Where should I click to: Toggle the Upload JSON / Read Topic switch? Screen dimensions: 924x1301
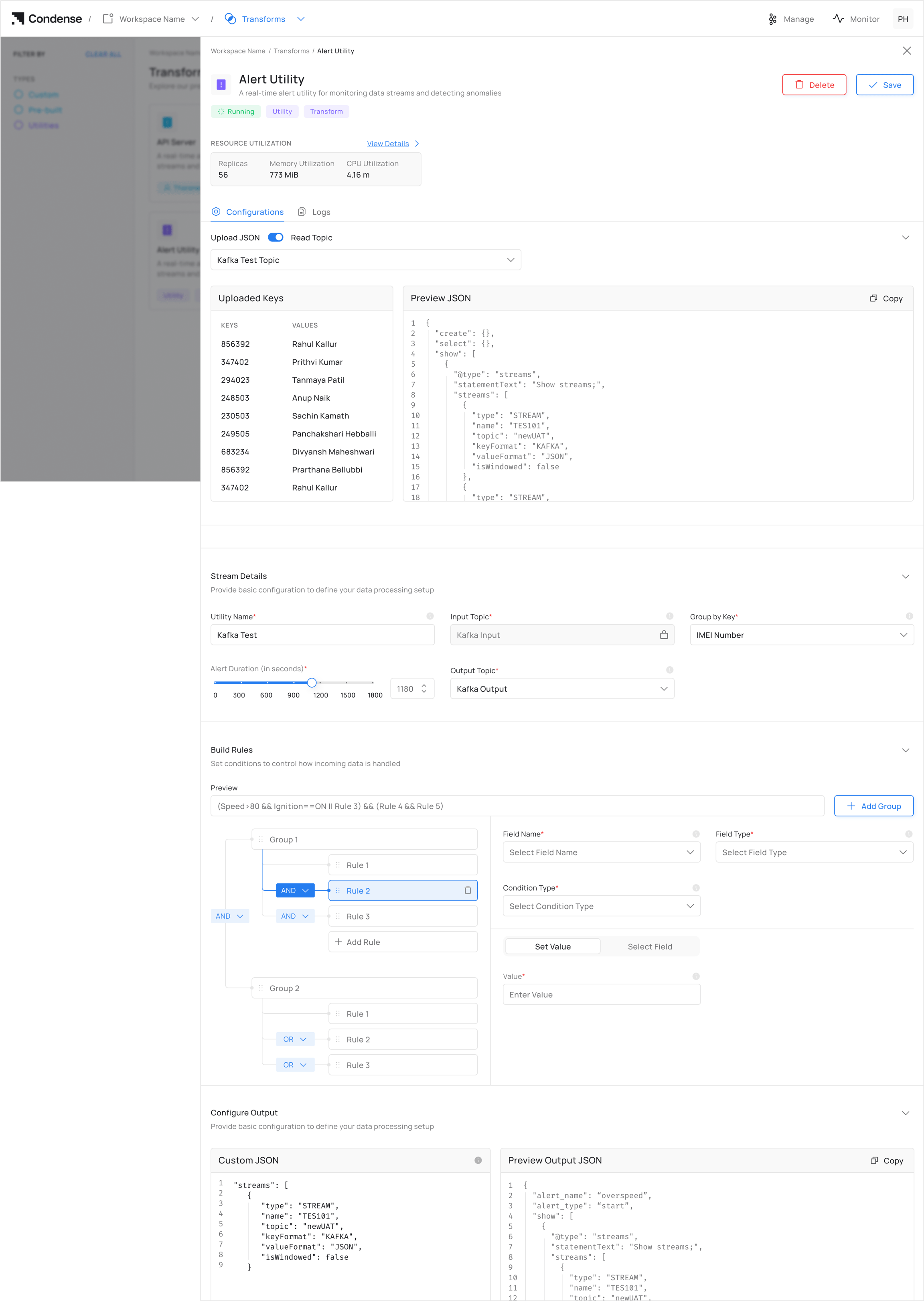click(276, 237)
